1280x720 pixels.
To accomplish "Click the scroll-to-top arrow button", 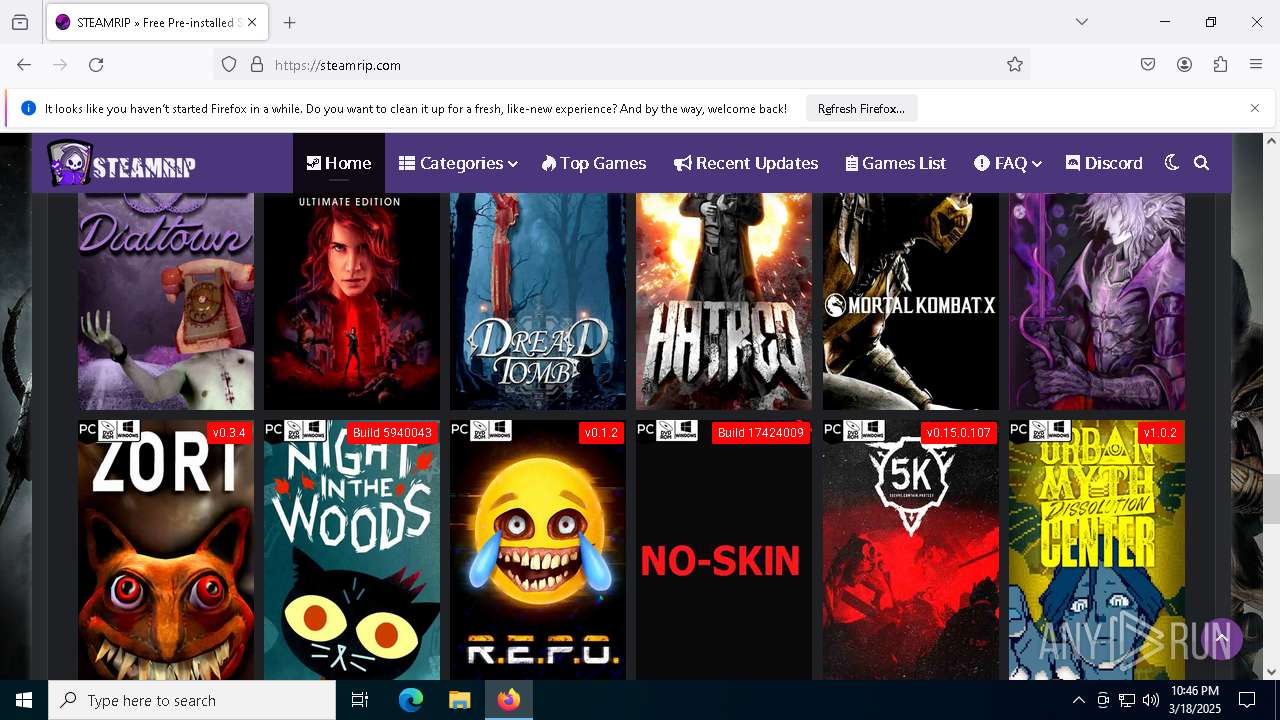I will click(x=1221, y=638).
